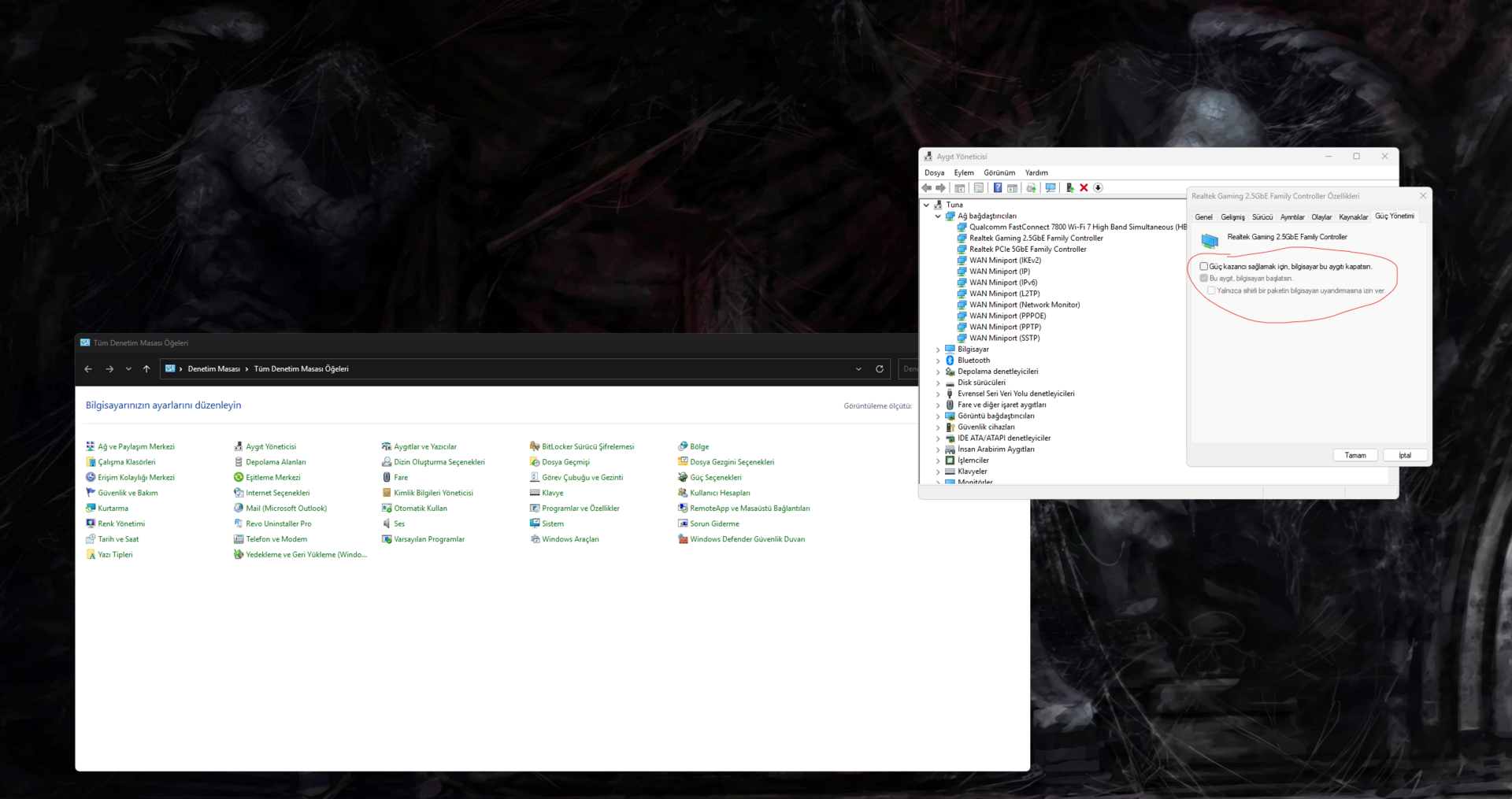
Task: Confirm with the Tamam button
Action: (1355, 456)
